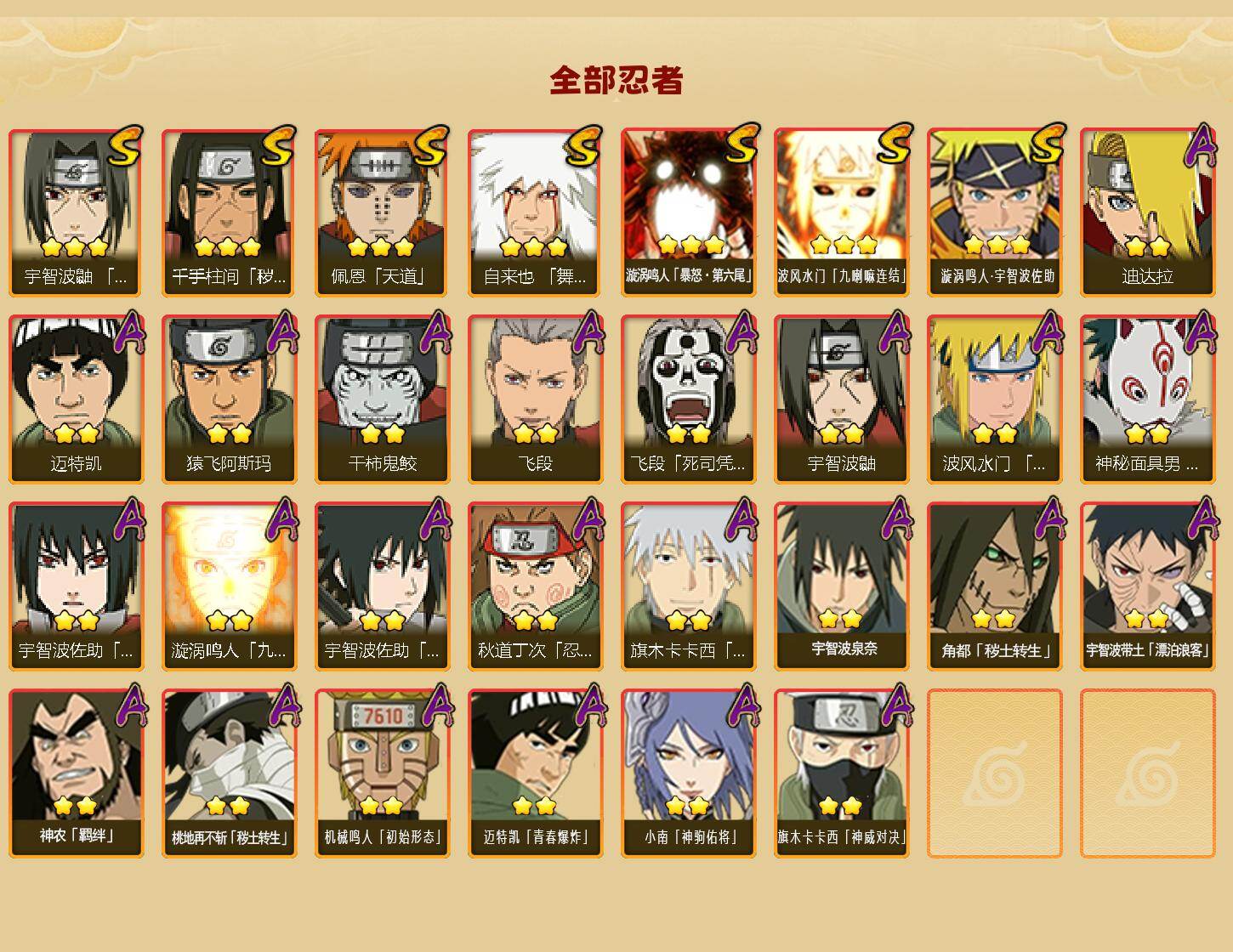Pick the 宇智波泉奈 ninja card
The width and height of the screenshot is (1233, 952).
(x=841, y=586)
